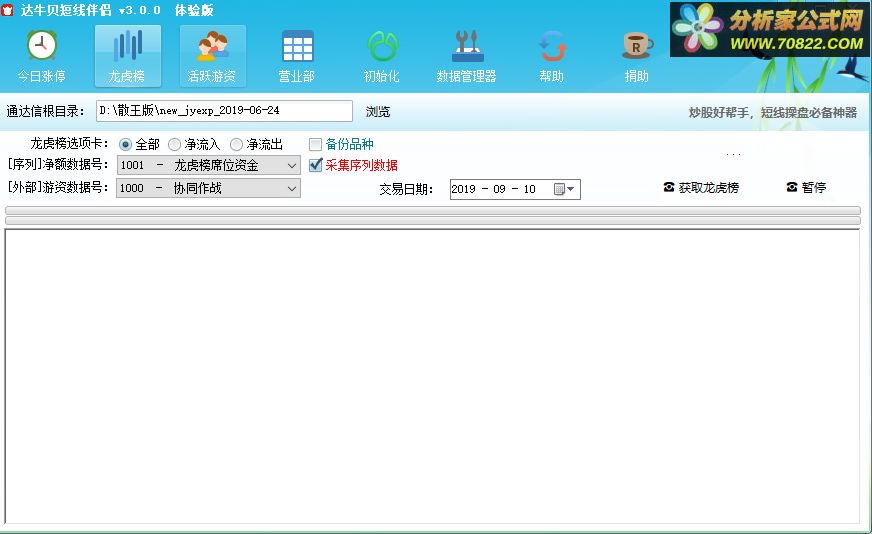Click the 捐助 coffee cup icon
This screenshot has height=534, width=872.
pyautogui.click(x=637, y=46)
